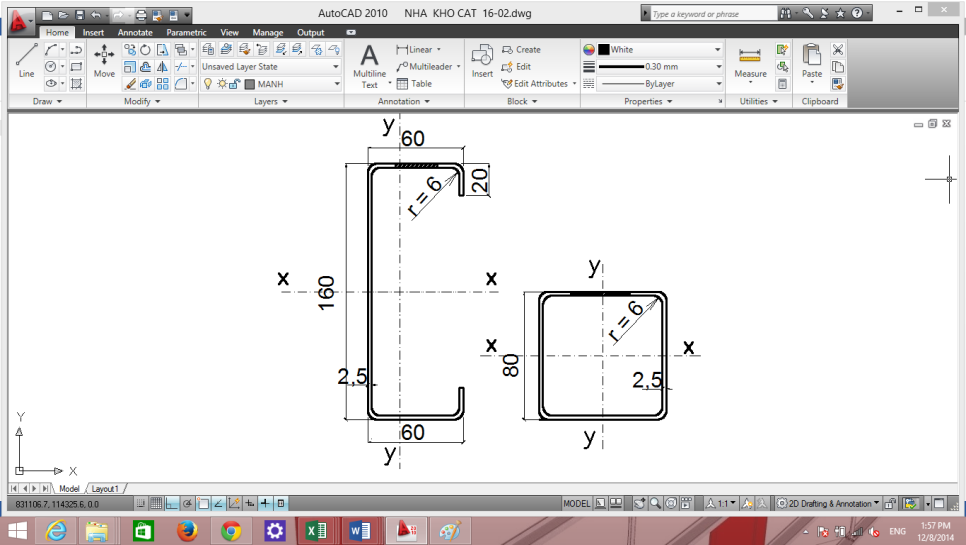Open the Manage ribbon tab
Screen dimensions: 966x545
click(267, 33)
